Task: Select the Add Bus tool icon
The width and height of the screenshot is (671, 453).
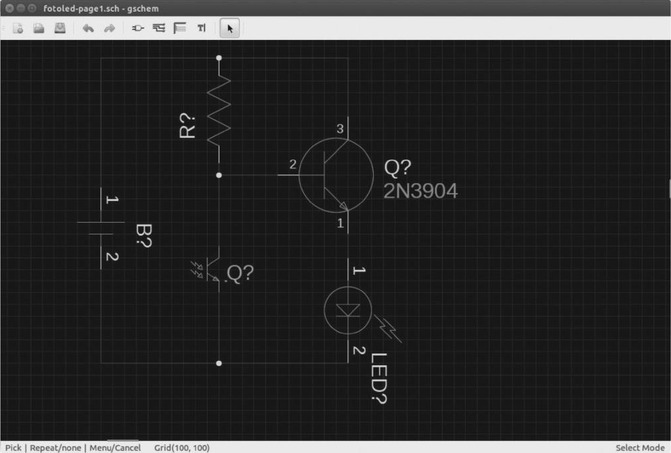Action: tap(180, 28)
